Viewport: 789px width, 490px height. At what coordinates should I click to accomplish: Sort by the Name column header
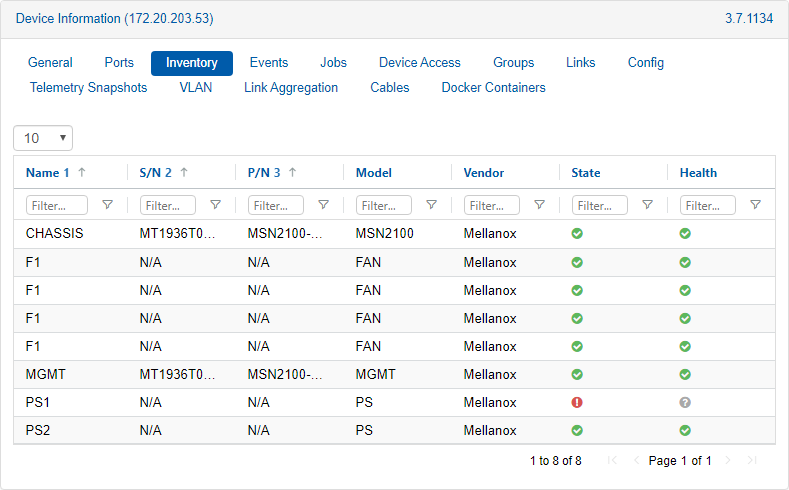tap(47, 173)
